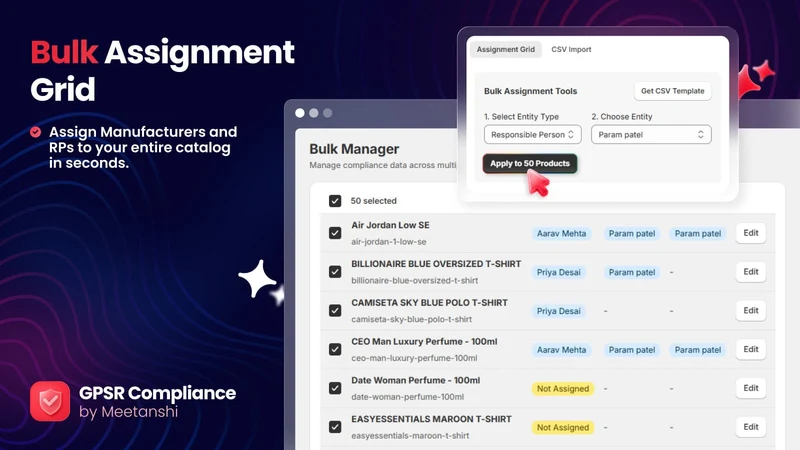
Task: Edit the Camiseta Sky Blue Polo row
Action: tap(751, 311)
